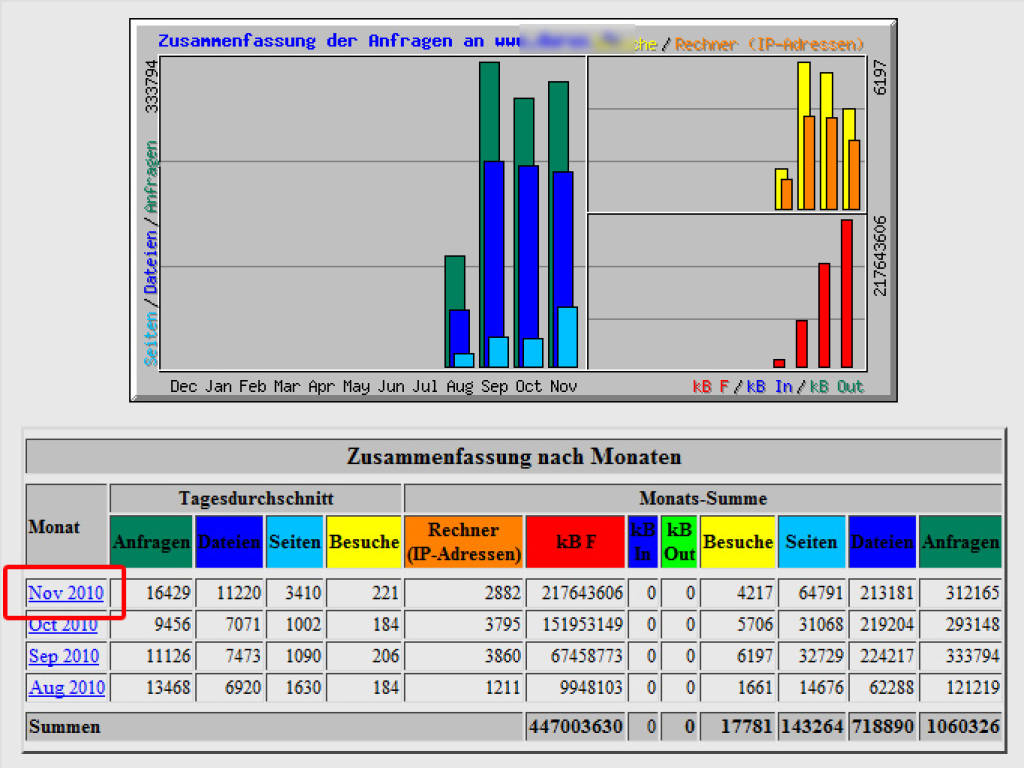Click the 'Monat' column header
This screenshot has width=1024, height=768.
(x=67, y=526)
